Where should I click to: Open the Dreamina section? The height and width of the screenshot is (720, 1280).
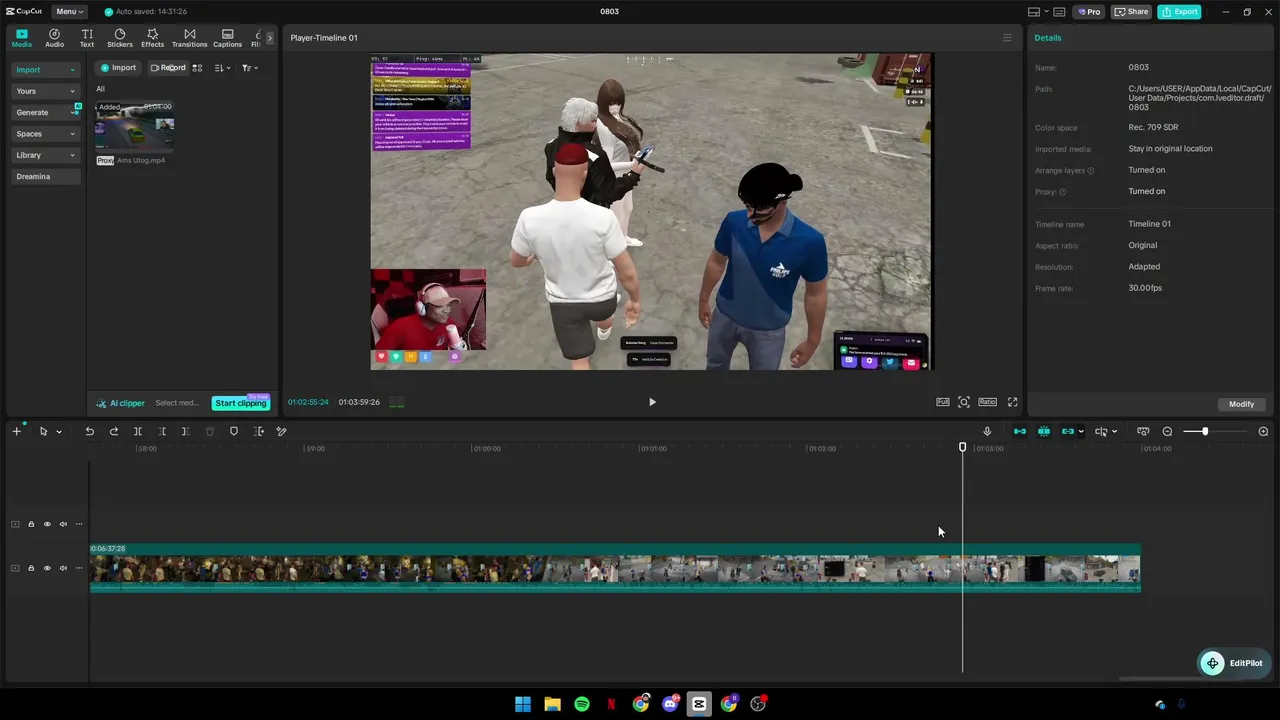pos(45,177)
